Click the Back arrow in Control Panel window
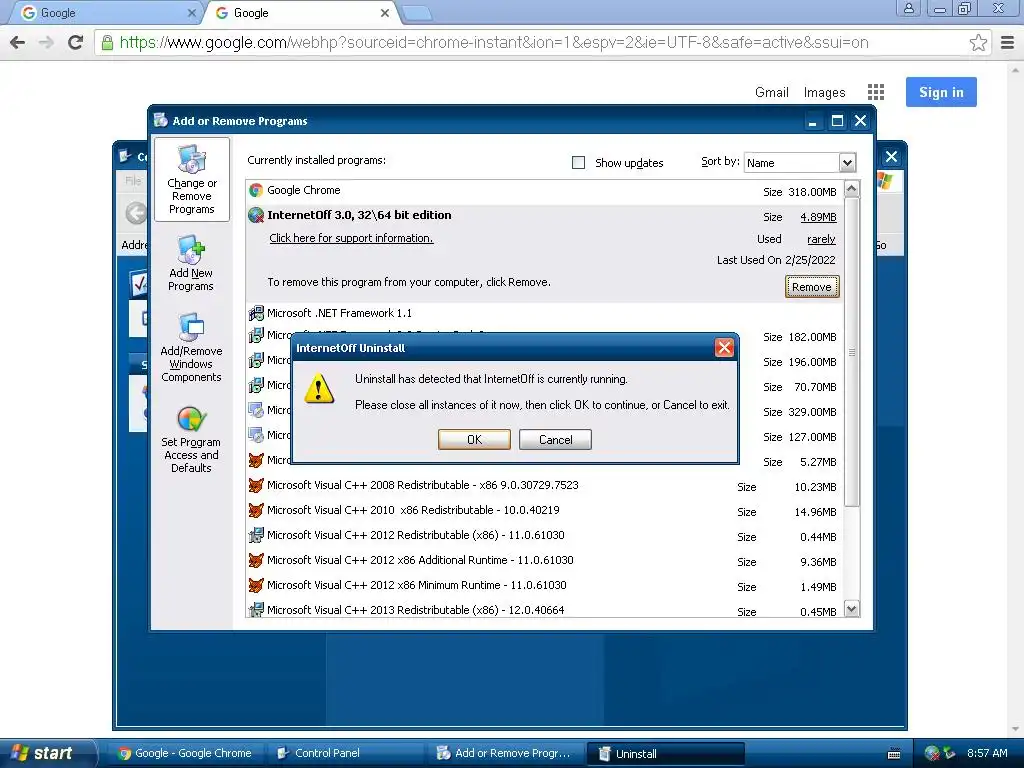This screenshot has width=1024, height=768. pos(136,213)
